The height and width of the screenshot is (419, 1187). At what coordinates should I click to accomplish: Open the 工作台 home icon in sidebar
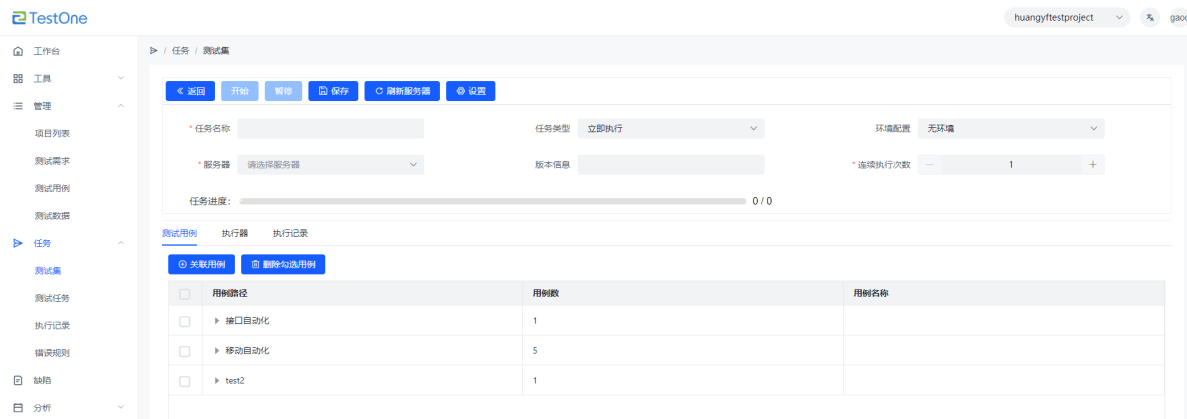pos(18,51)
